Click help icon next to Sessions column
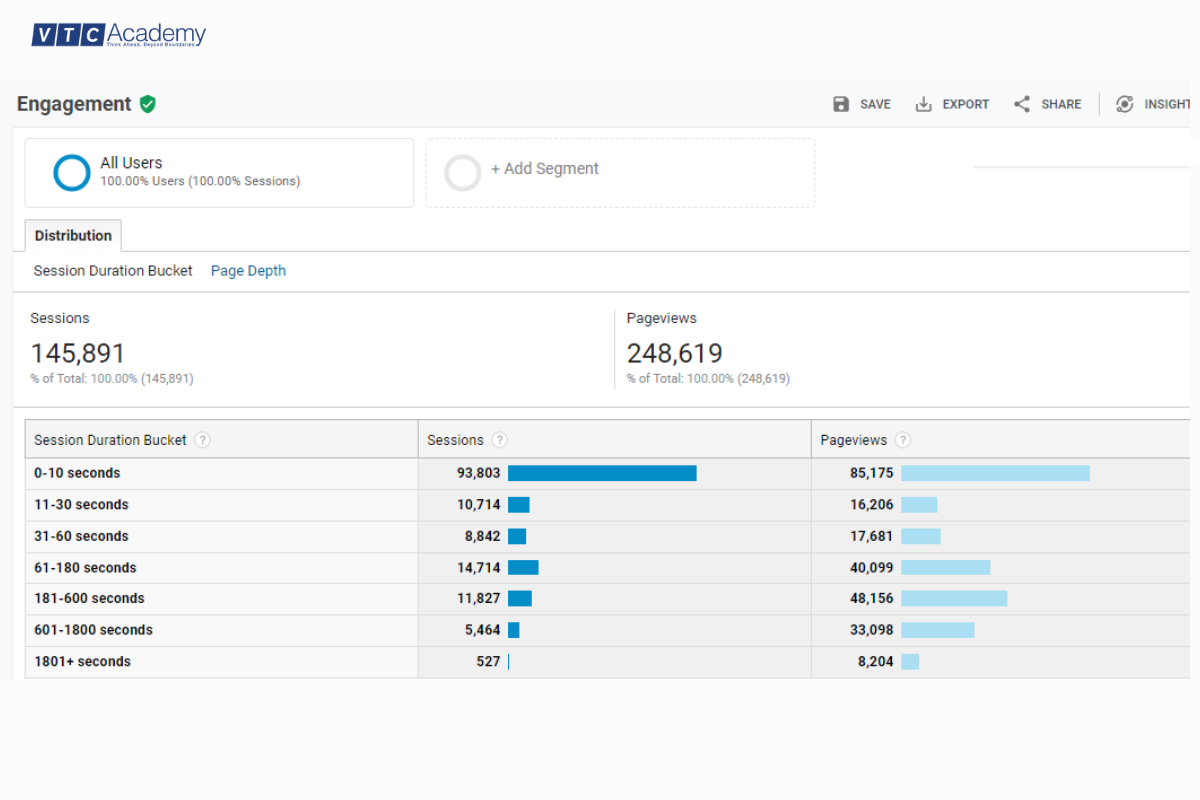This screenshot has height=800, width=1200. 500,440
